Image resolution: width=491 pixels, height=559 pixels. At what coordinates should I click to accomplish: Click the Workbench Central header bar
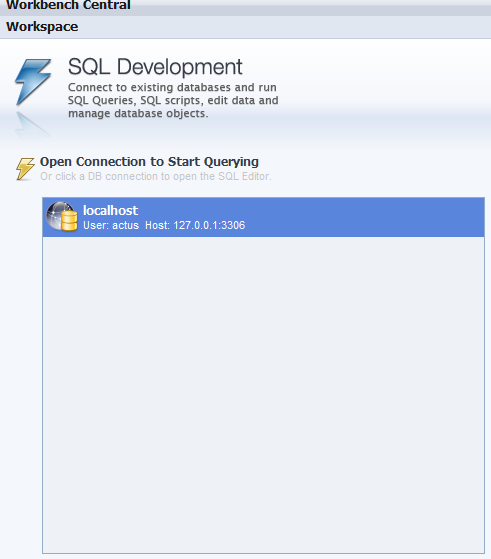coord(245,6)
